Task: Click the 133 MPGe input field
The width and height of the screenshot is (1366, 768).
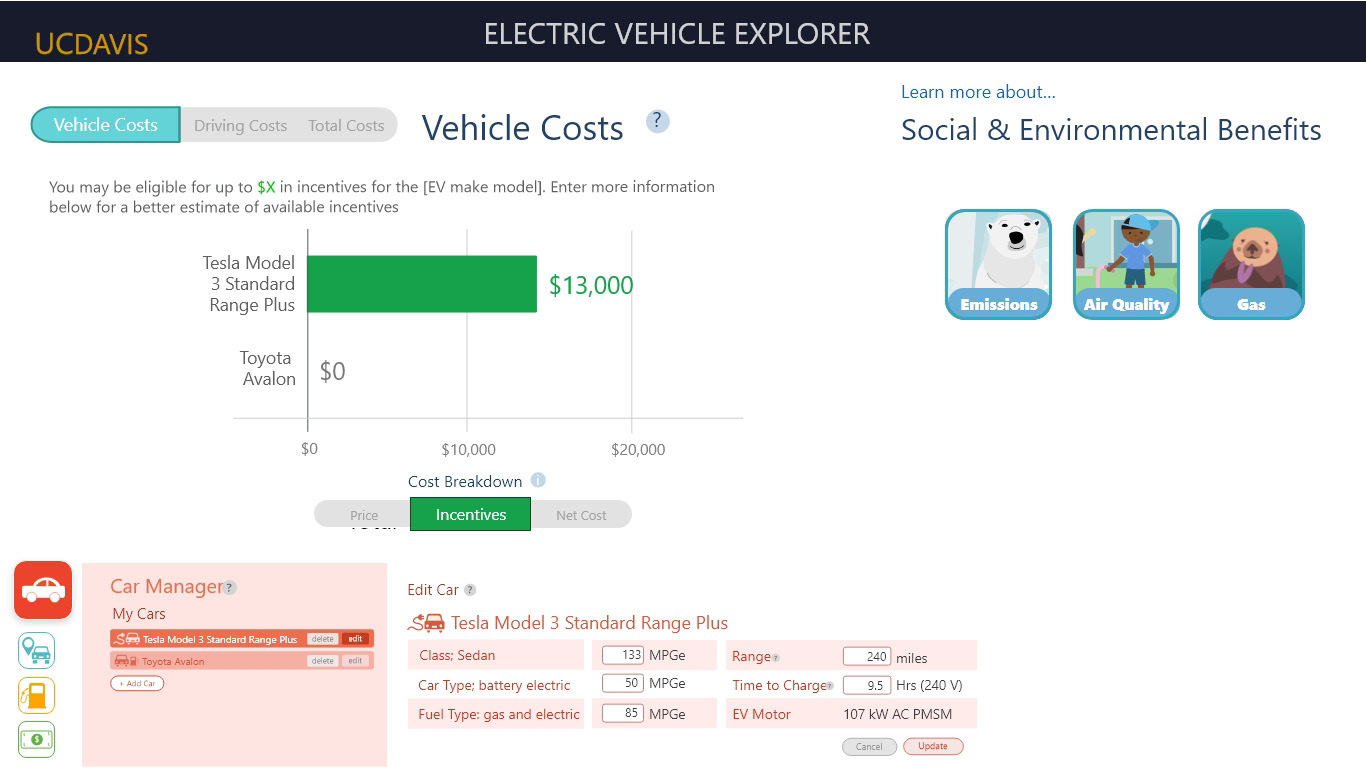Action: pos(623,655)
